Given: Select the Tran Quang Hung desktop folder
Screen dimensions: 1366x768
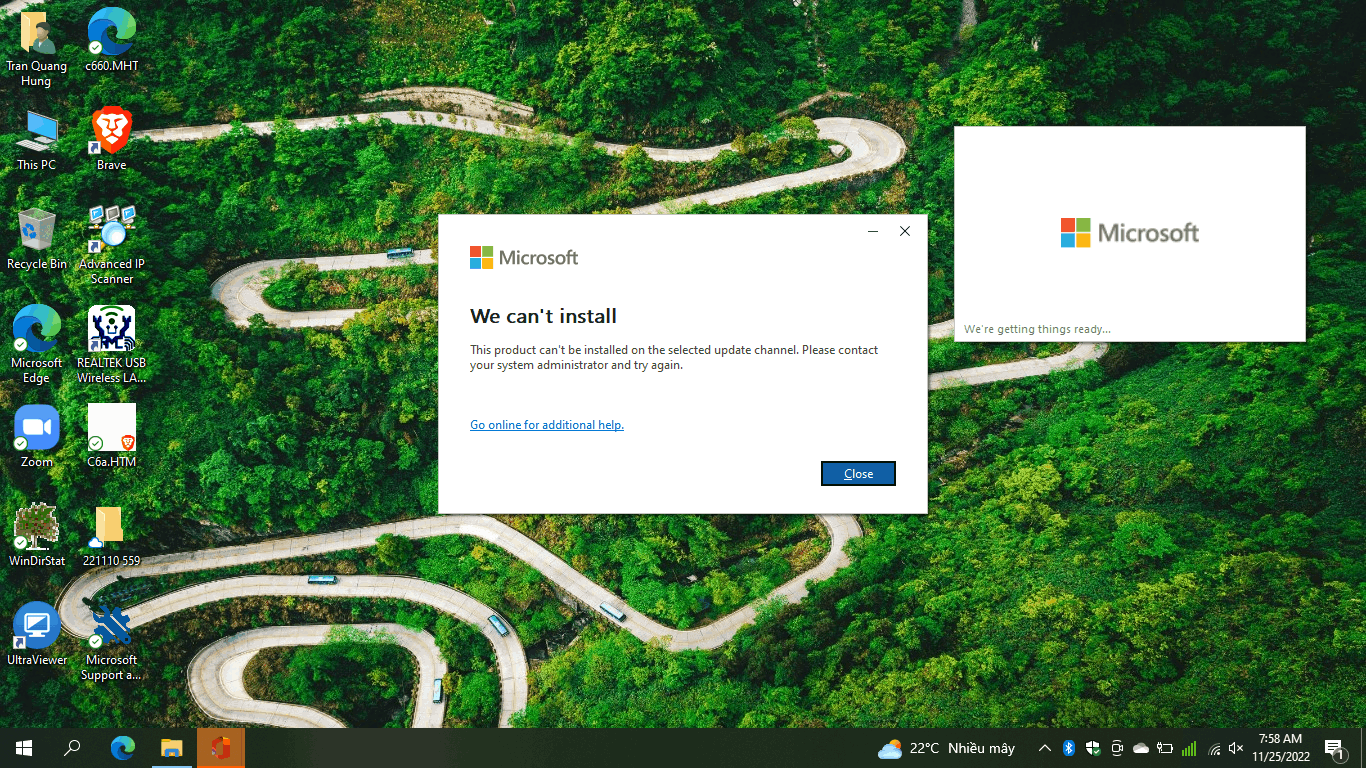Looking at the screenshot, I should pyautogui.click(x=37, y=48).
